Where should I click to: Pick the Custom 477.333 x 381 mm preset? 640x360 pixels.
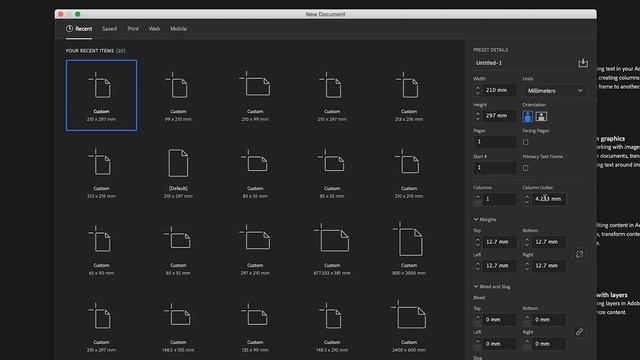click(332, 249)
